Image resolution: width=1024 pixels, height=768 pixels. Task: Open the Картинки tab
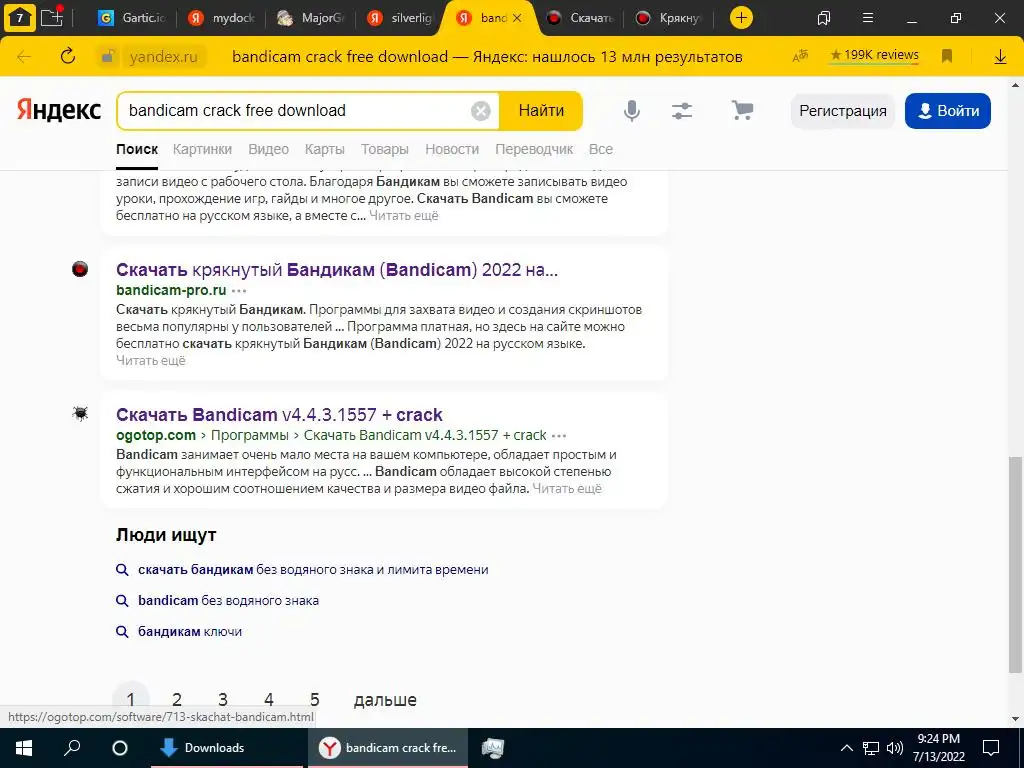click(202, 149)
